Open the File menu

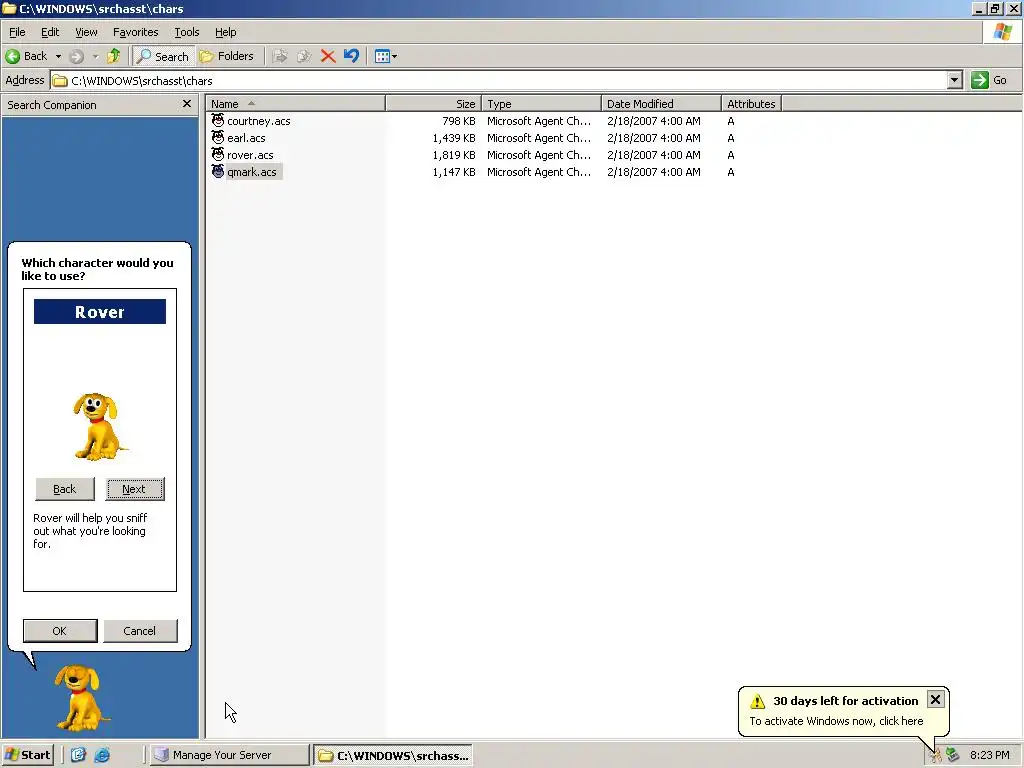[17, 32]
